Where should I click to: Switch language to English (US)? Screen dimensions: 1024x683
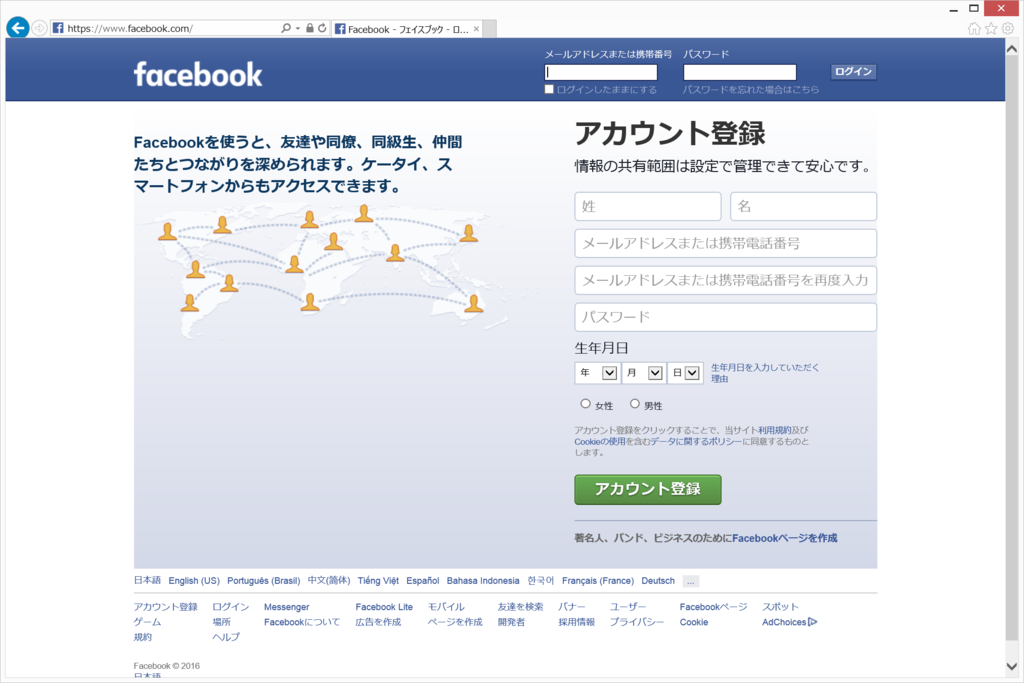(194, 580)
